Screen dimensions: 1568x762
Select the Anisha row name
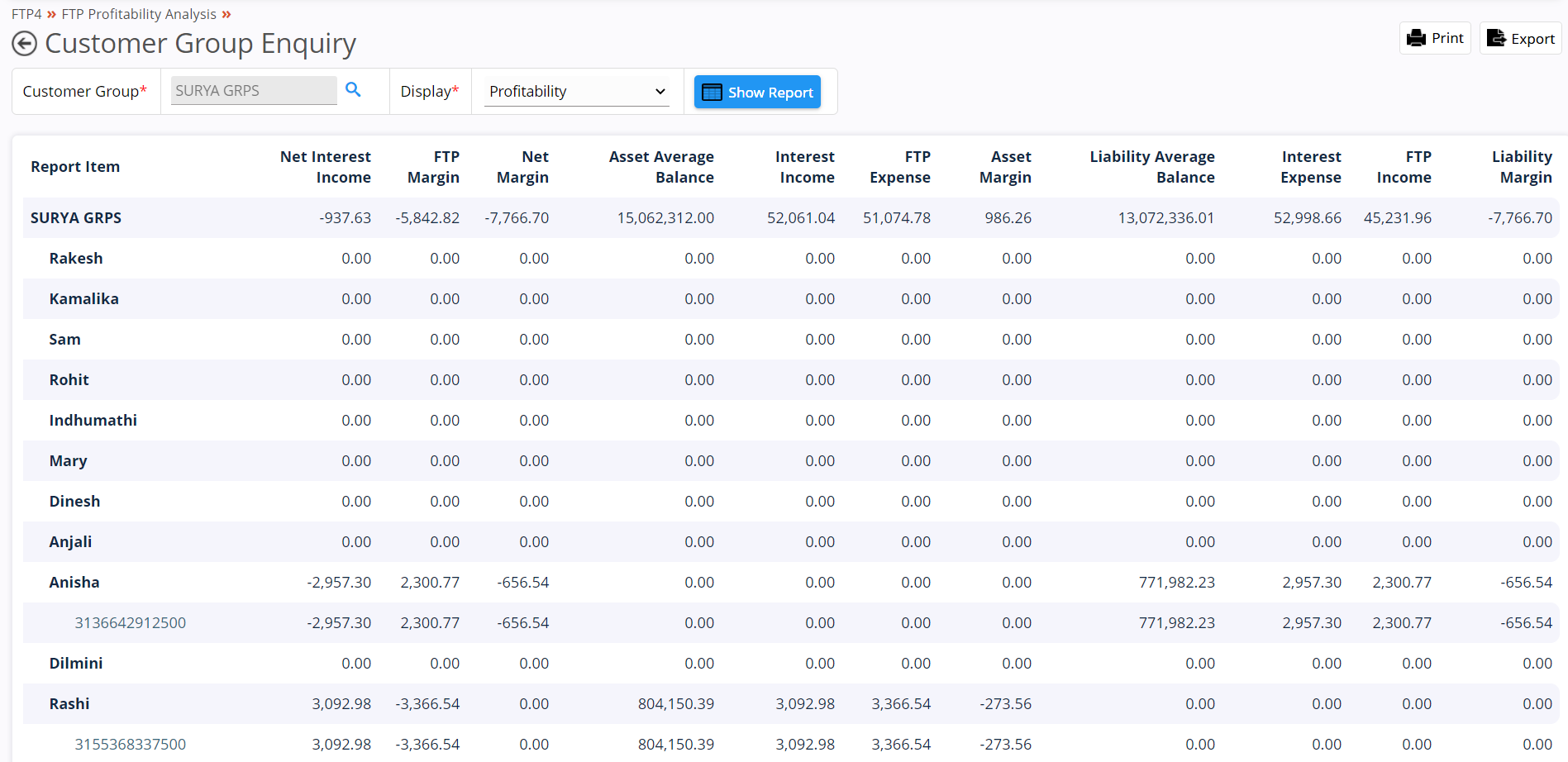[x=74, y=583]
